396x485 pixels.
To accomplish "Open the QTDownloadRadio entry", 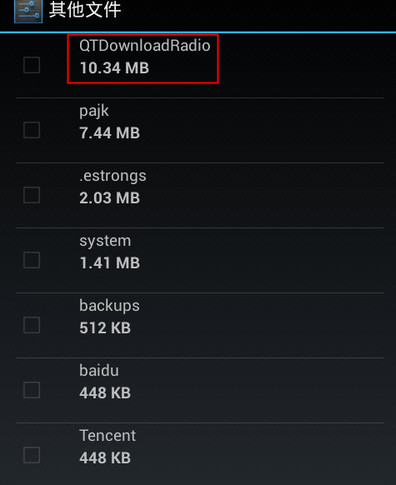I will pos(200,66).
